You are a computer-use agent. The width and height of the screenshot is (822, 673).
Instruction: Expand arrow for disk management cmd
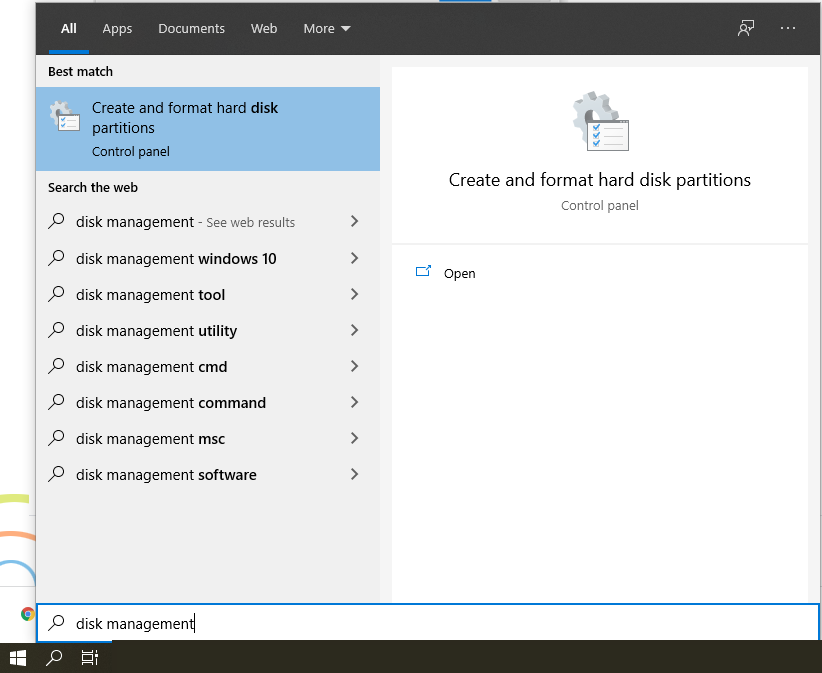point(354,366)
